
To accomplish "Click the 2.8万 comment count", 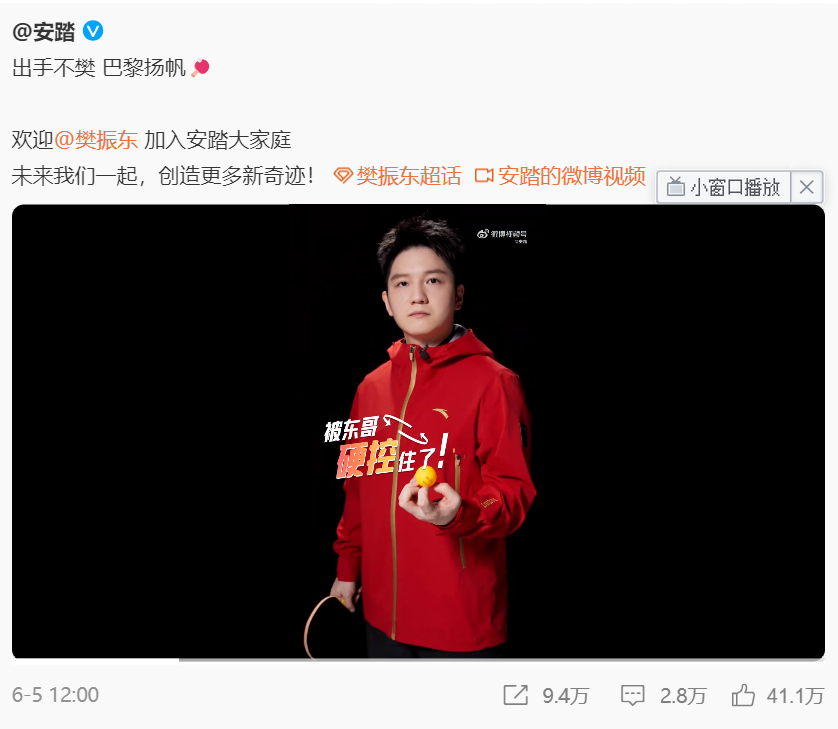I will tap(683, 696).
